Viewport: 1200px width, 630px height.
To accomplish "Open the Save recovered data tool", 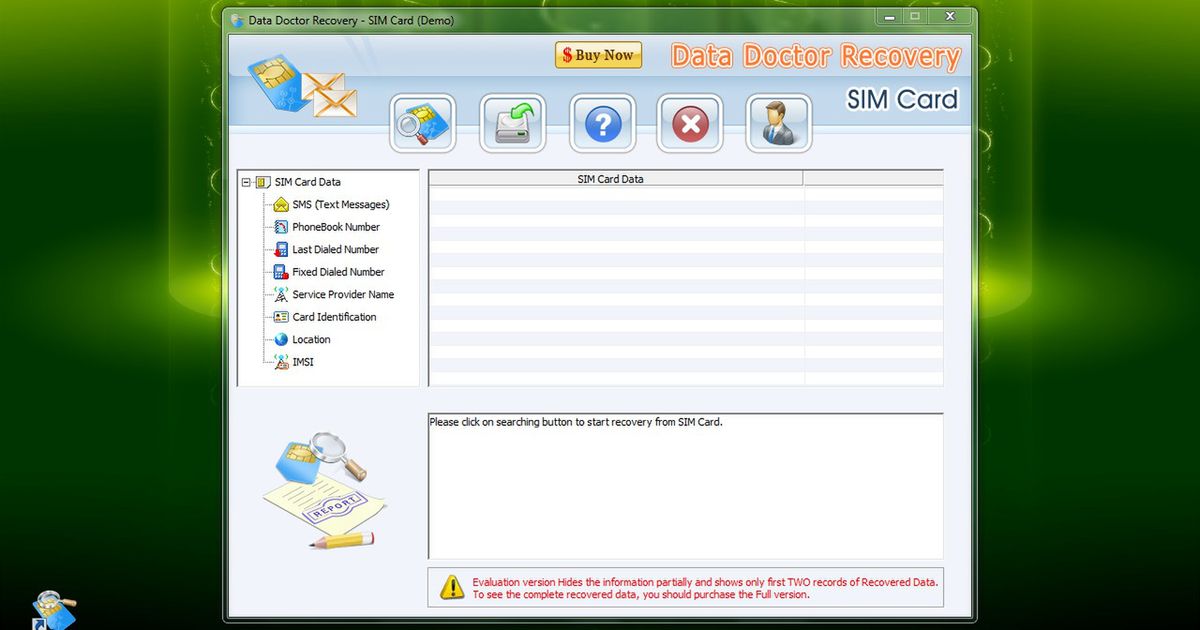I will click(511, 122).
